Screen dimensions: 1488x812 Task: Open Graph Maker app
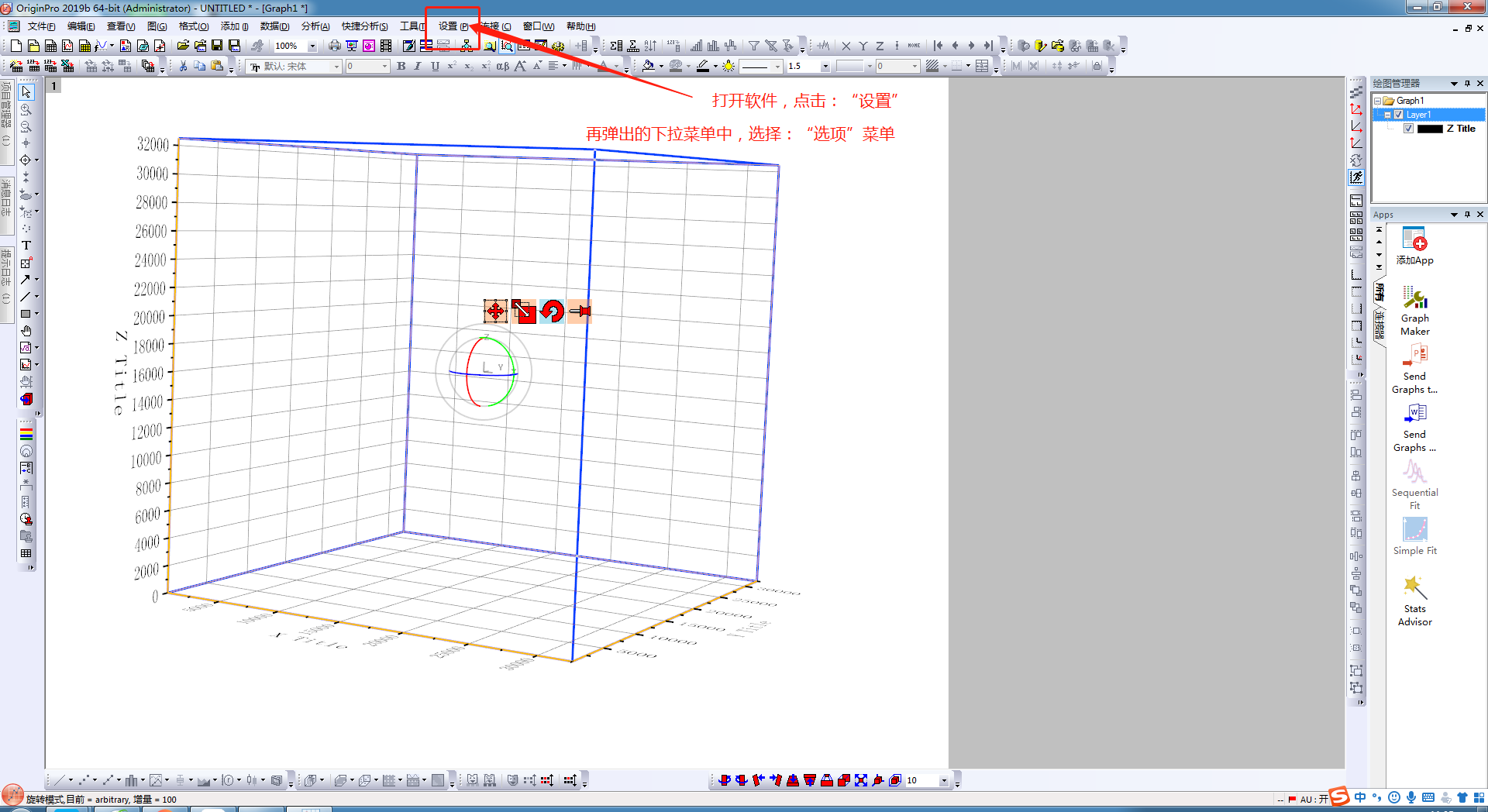(1414, 311)
